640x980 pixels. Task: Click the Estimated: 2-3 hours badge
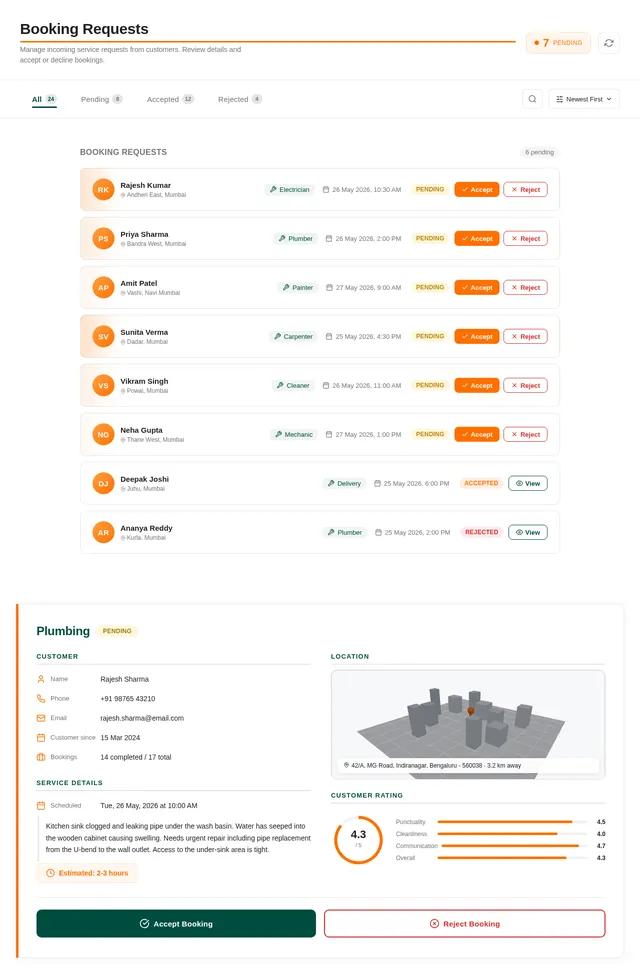(88, 874)
